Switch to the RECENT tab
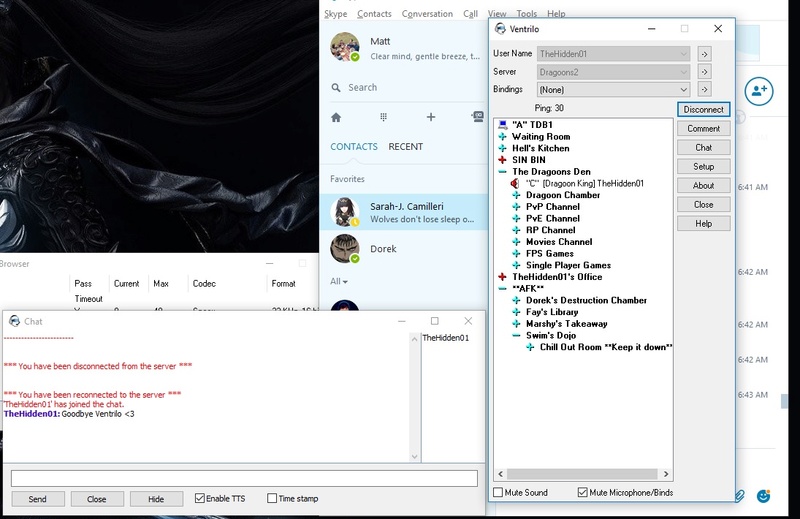 (x=406, y=146)
